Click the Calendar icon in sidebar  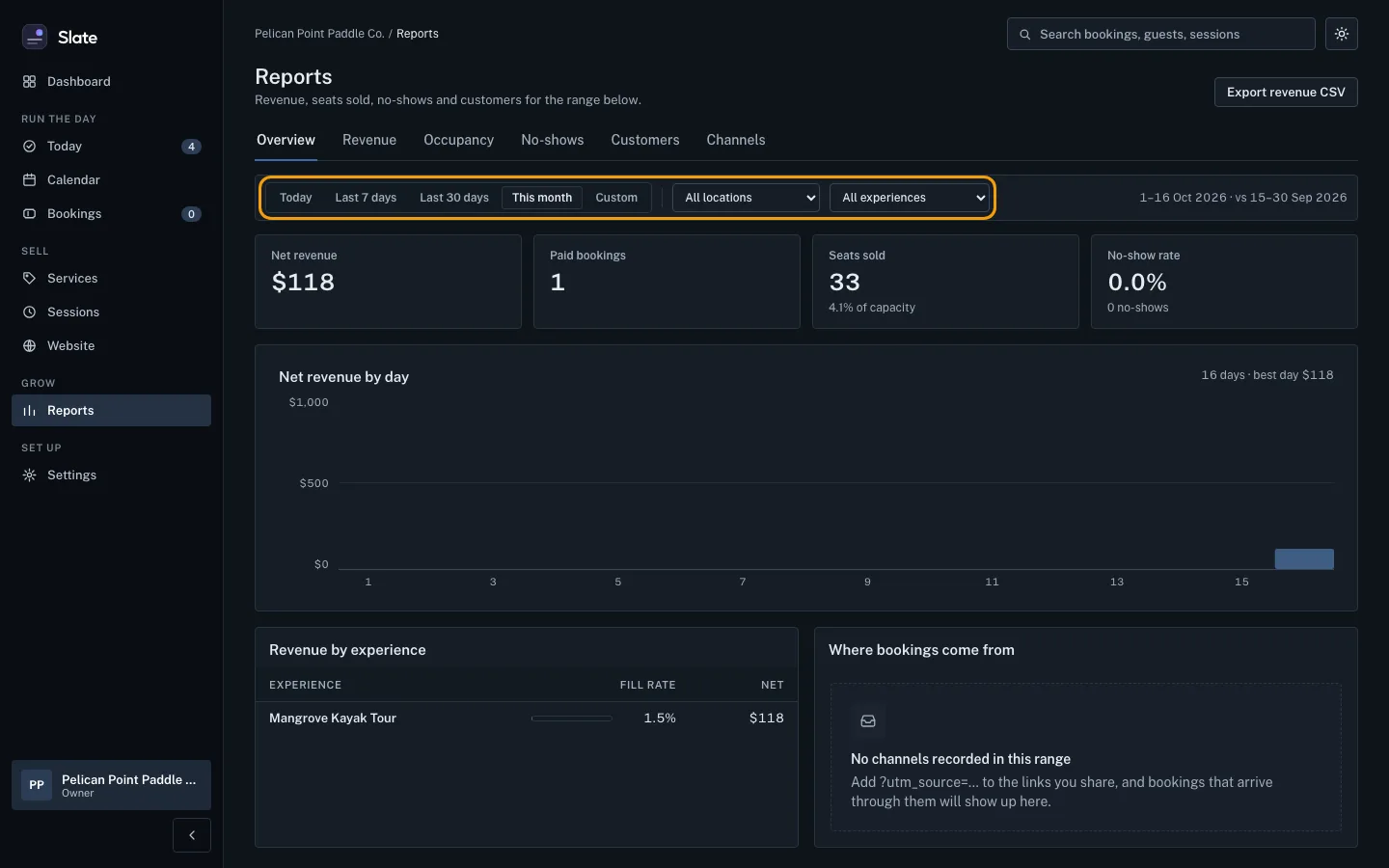[29, 180]
